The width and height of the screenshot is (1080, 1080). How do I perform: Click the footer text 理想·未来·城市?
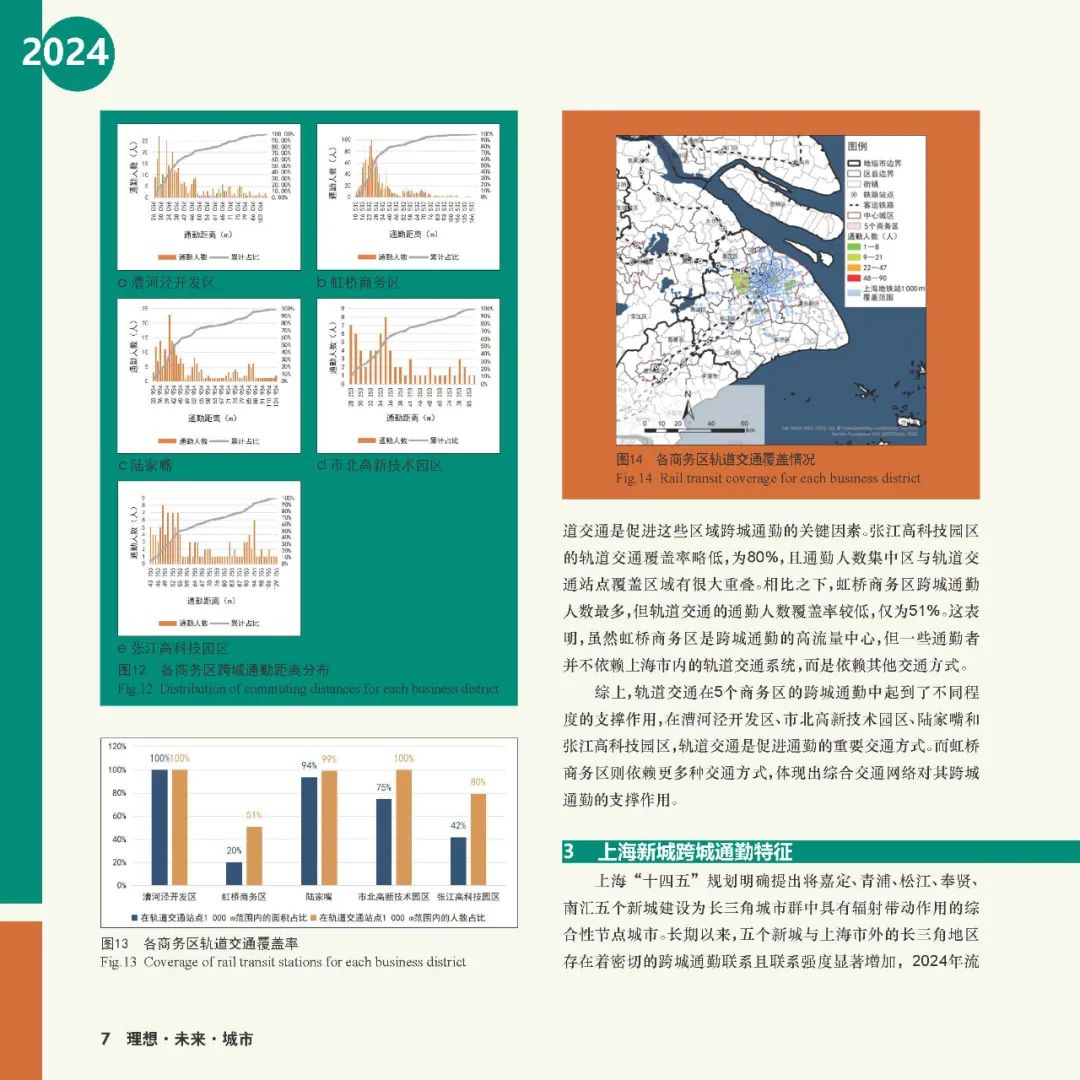coord(190,1039)
